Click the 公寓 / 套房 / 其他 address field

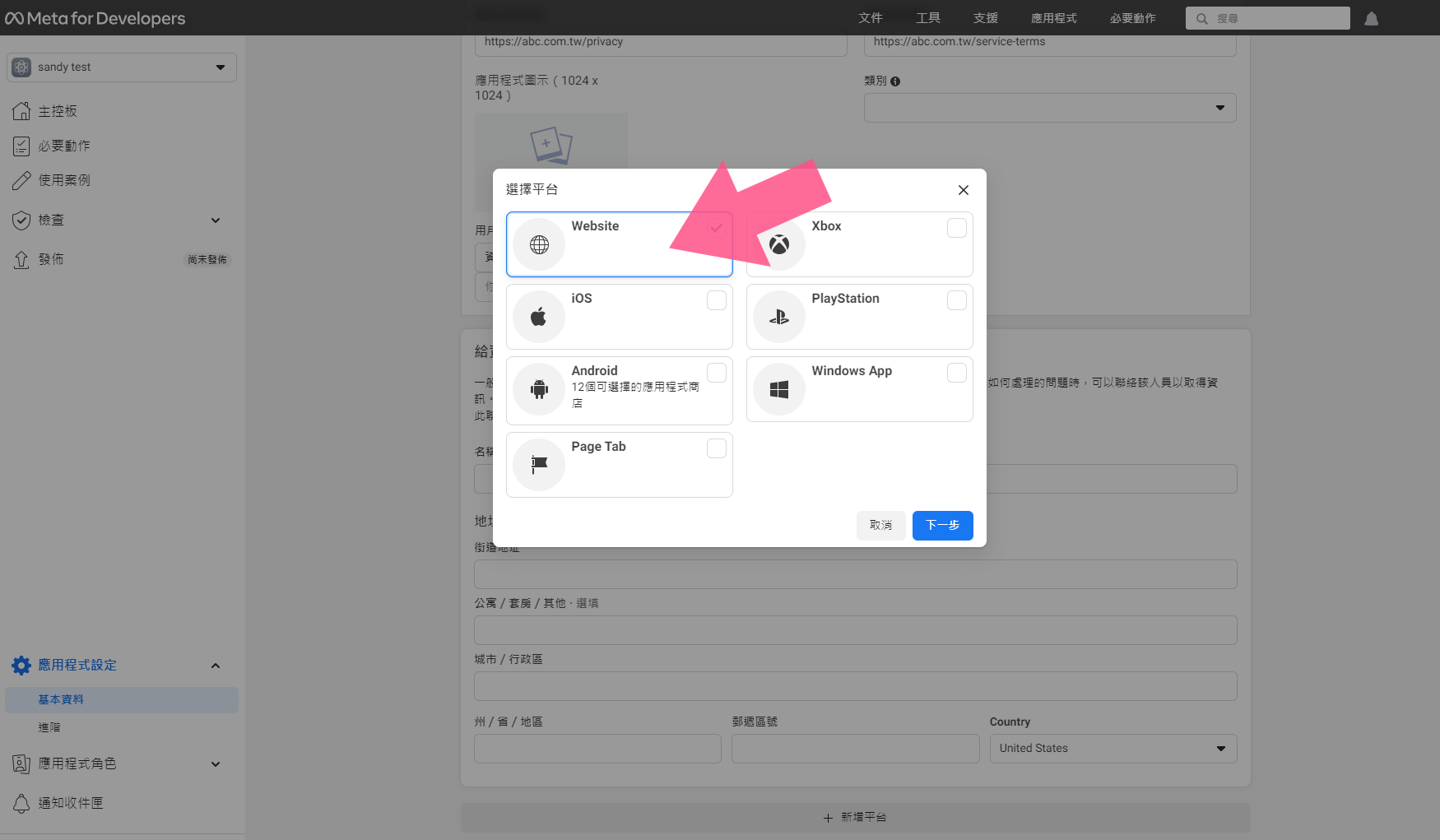click(x=856, y=630)
